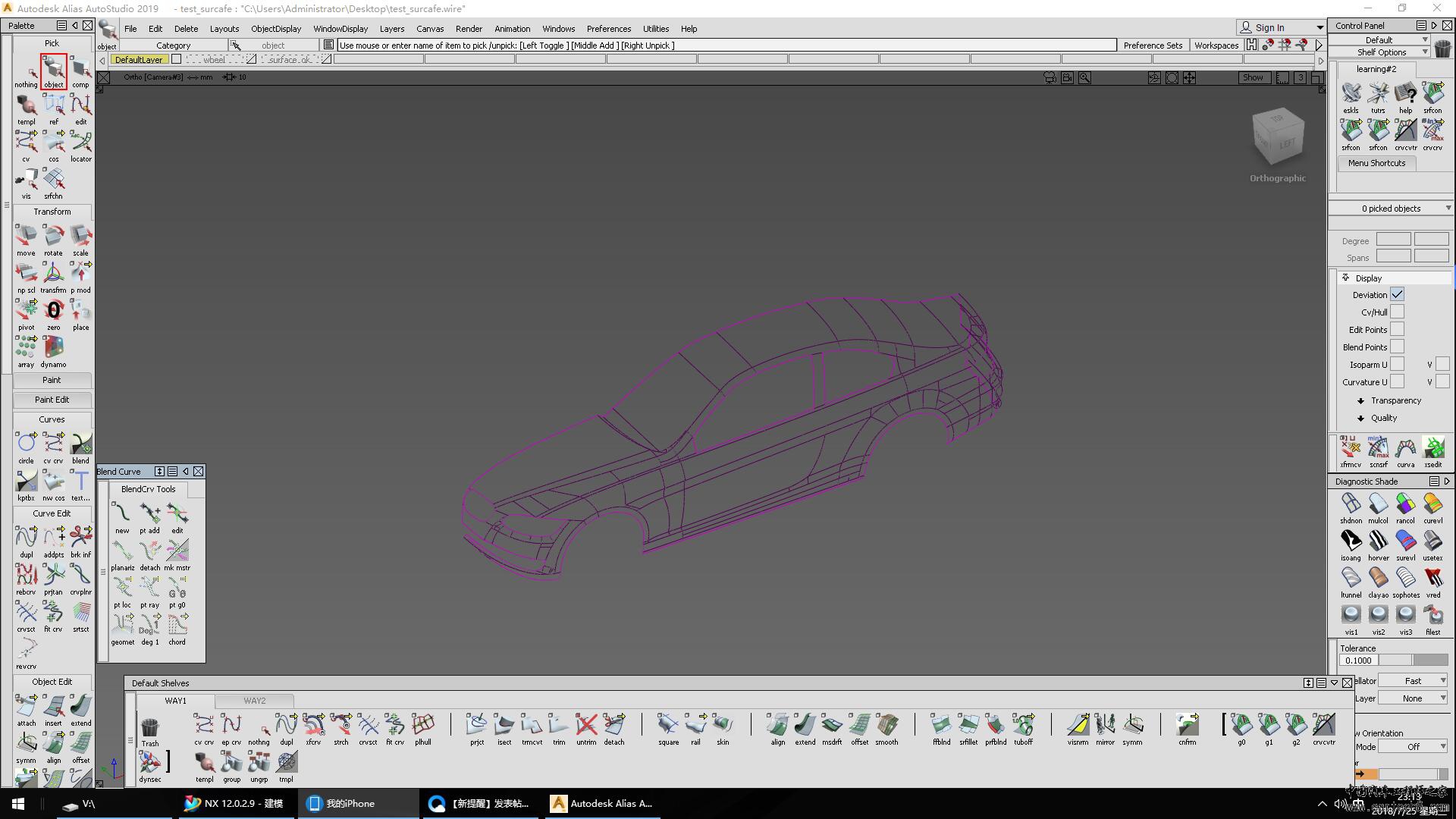Choose the Scale transform tool
Viewport: 1456px width, 819px height.
click(80, 240)
